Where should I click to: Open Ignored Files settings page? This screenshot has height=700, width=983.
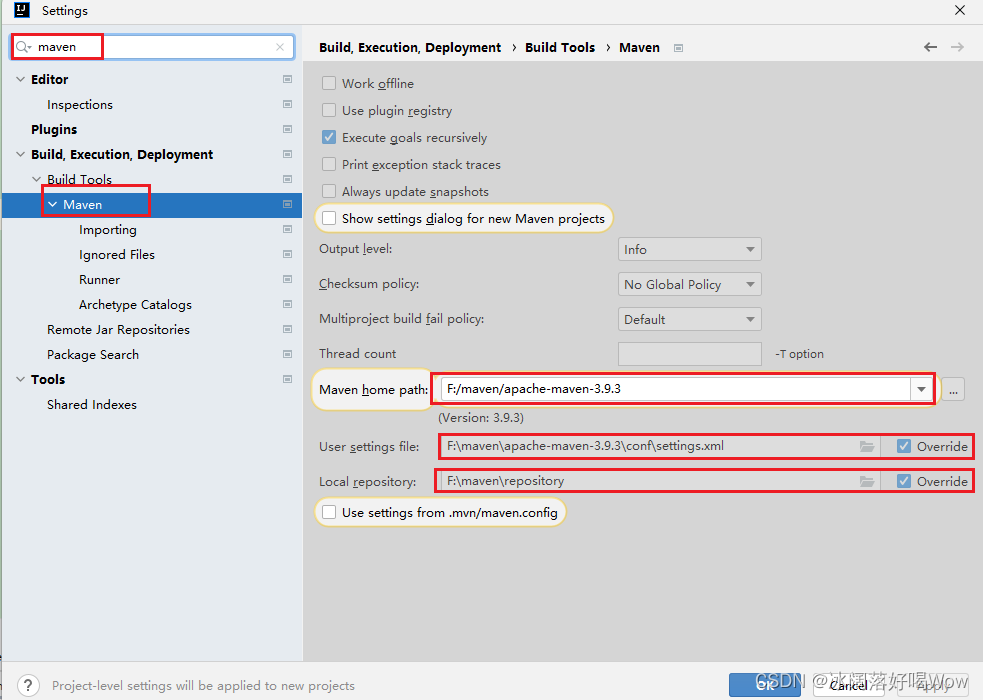click(117, 255)
